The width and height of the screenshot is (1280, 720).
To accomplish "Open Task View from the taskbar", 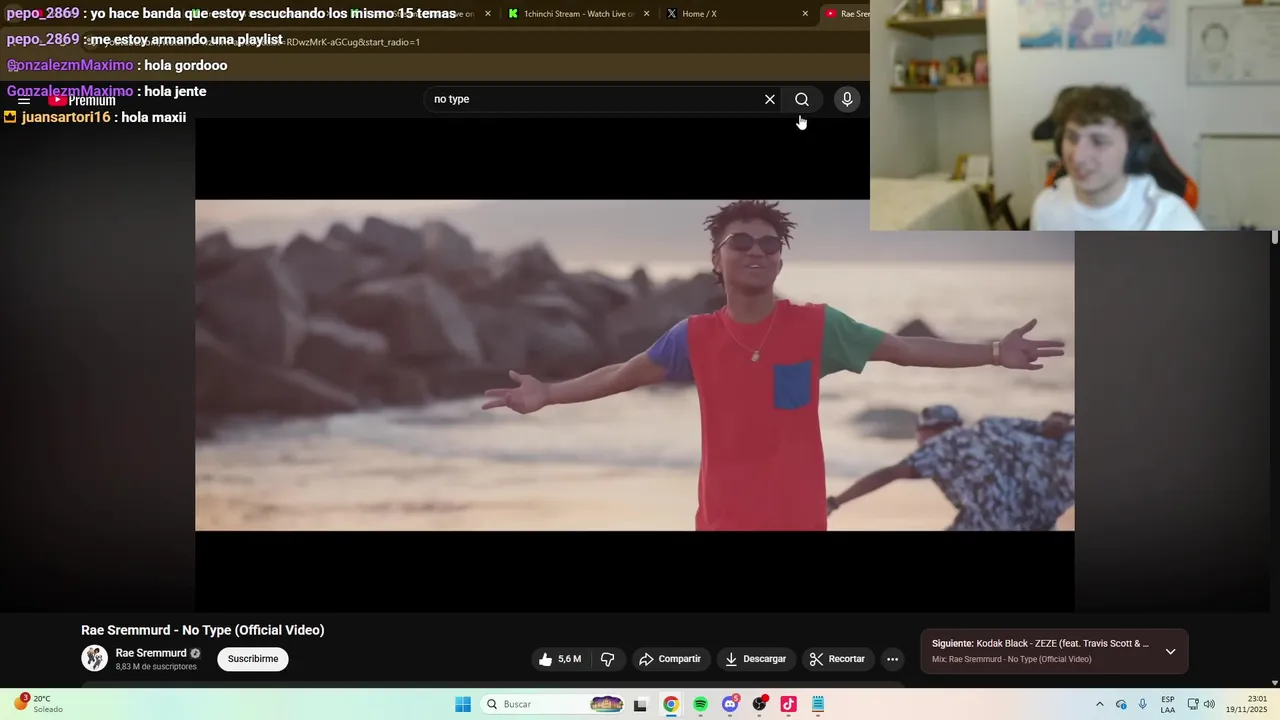I will pos(641,704).
